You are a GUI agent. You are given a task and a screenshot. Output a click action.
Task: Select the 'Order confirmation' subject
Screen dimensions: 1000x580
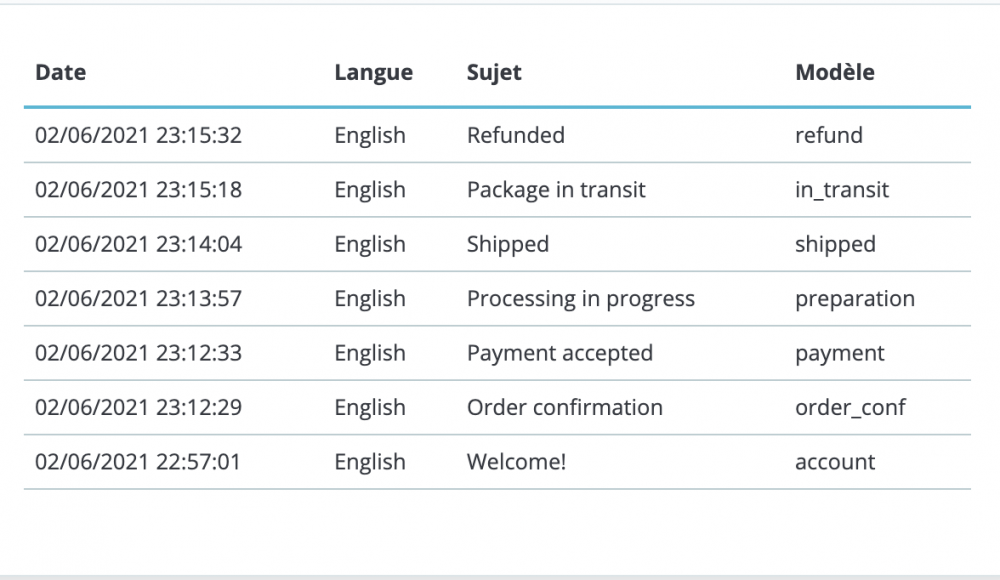click(564, 408)
